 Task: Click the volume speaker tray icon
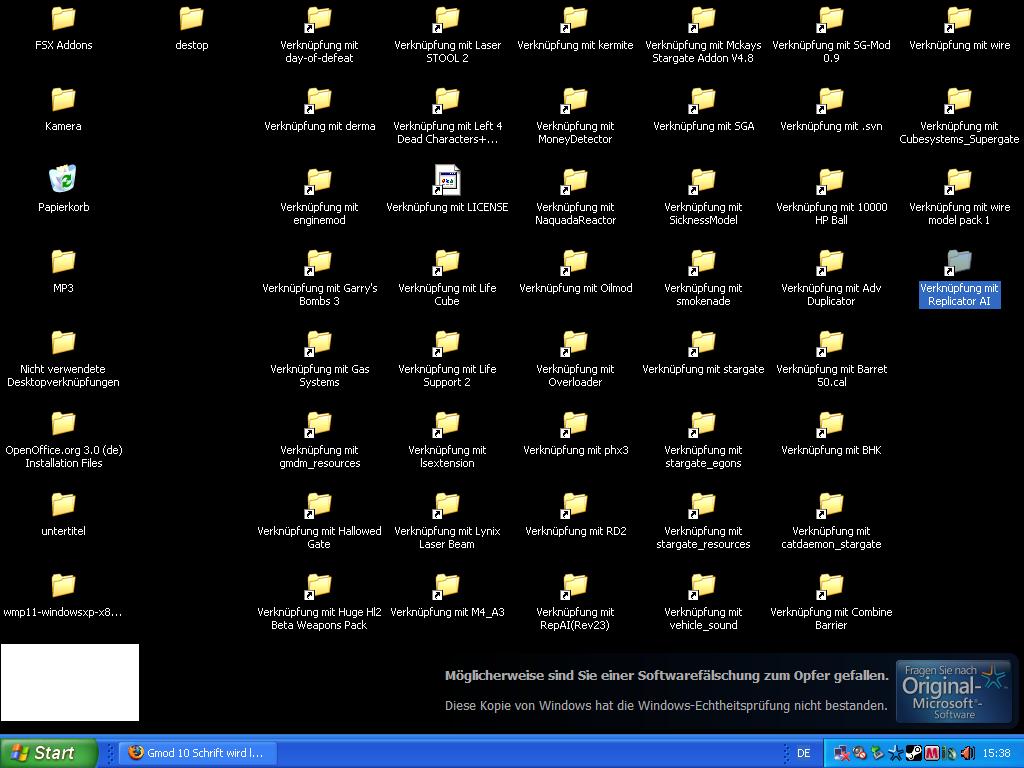966,753
